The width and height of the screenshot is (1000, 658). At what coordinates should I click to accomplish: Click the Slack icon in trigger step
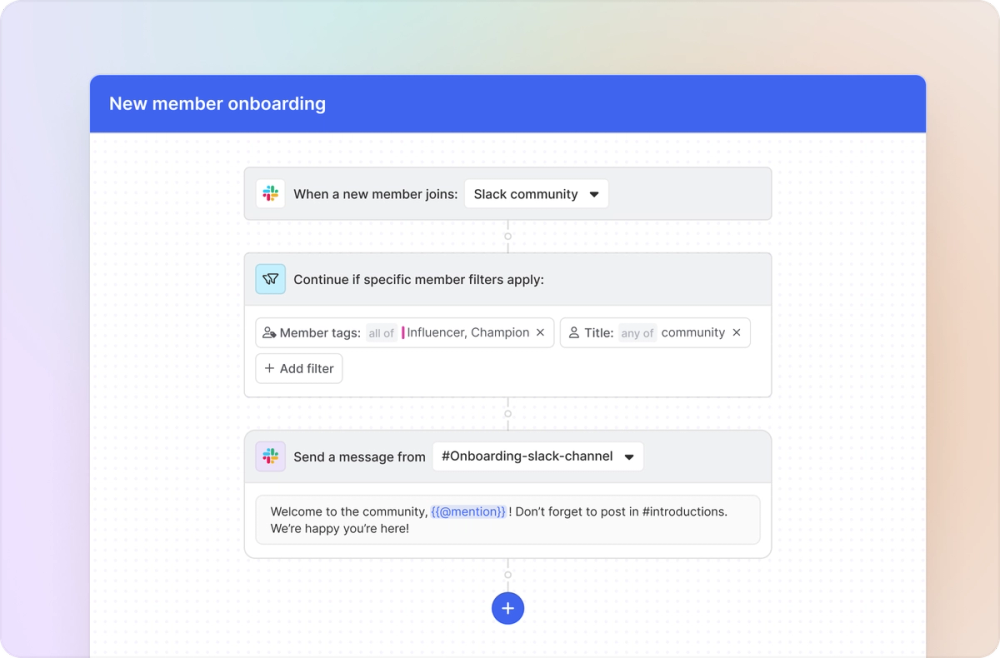click(x=270, y=194)
